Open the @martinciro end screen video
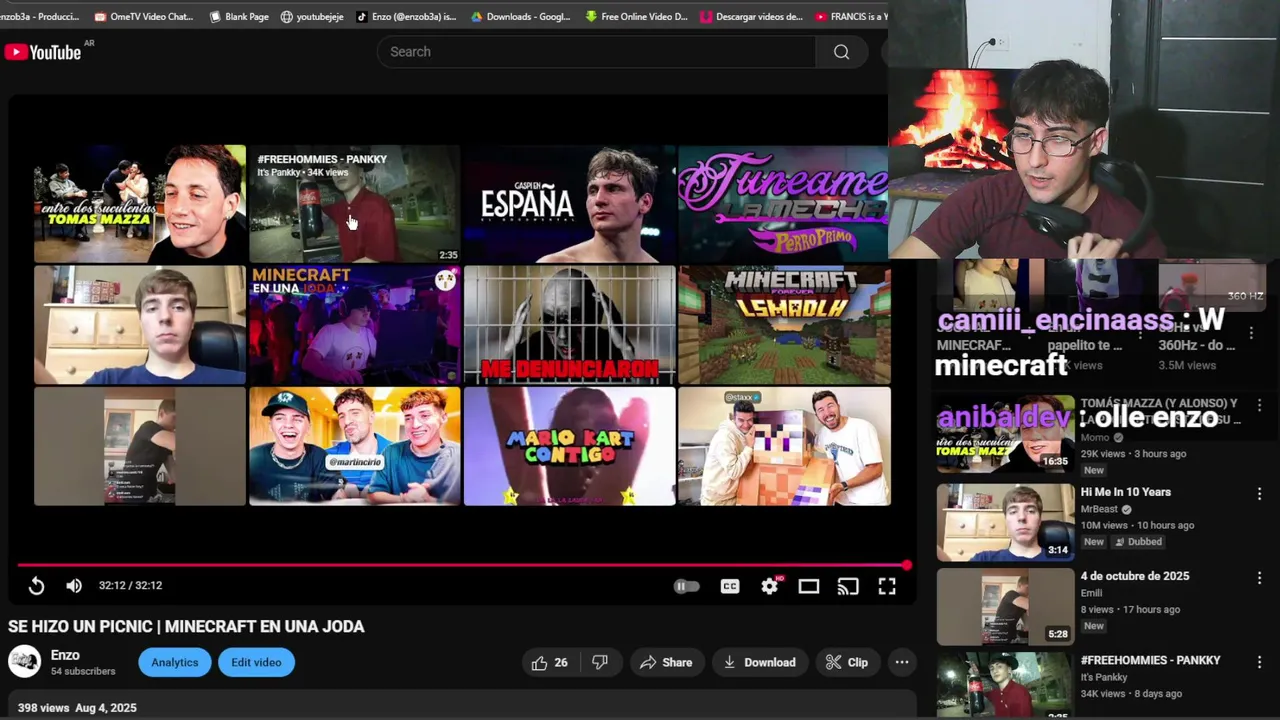The height and width of the screenshot is (720, 1280). (x=354, y=446)
